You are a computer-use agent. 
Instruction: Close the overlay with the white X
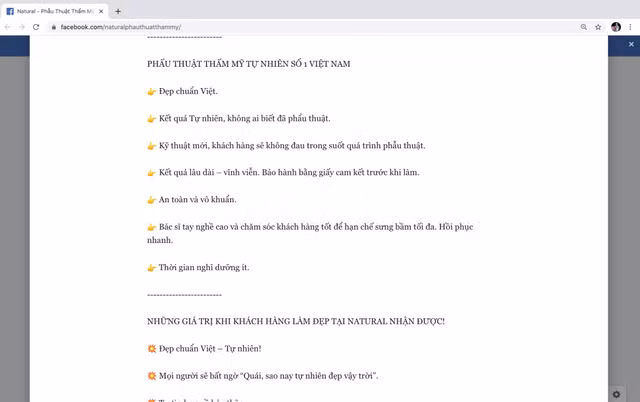coord(631,44)
